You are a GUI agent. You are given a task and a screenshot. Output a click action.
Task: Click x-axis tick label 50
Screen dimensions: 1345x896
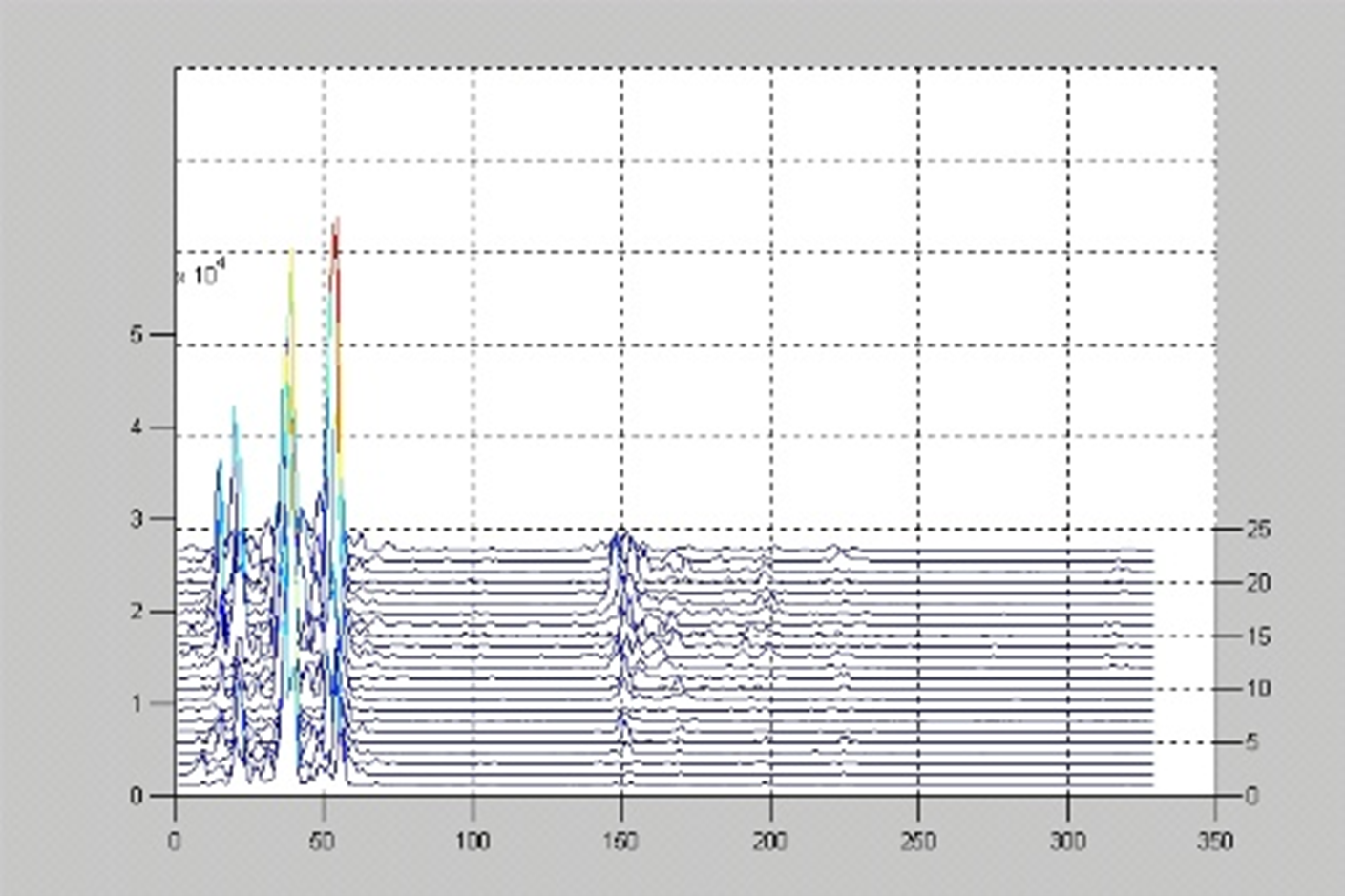(x=323, y=841)
